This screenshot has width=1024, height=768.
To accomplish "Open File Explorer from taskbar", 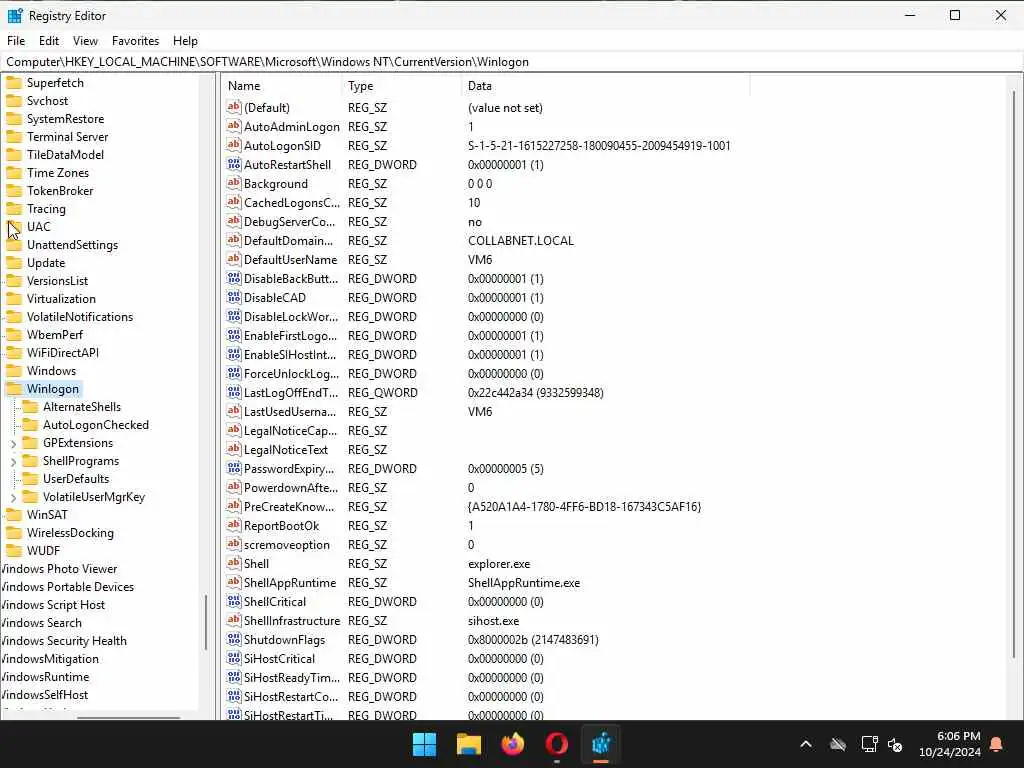I will (469, 744).
